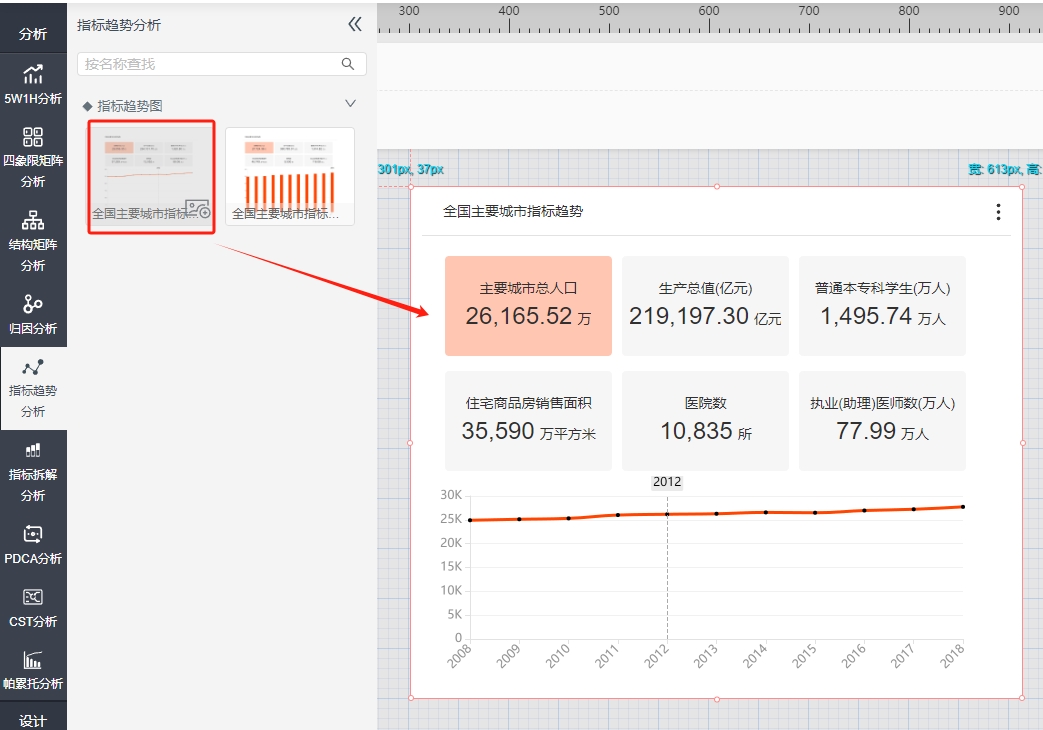Click the add-image icon on first thumbnail

pos(197,210)
